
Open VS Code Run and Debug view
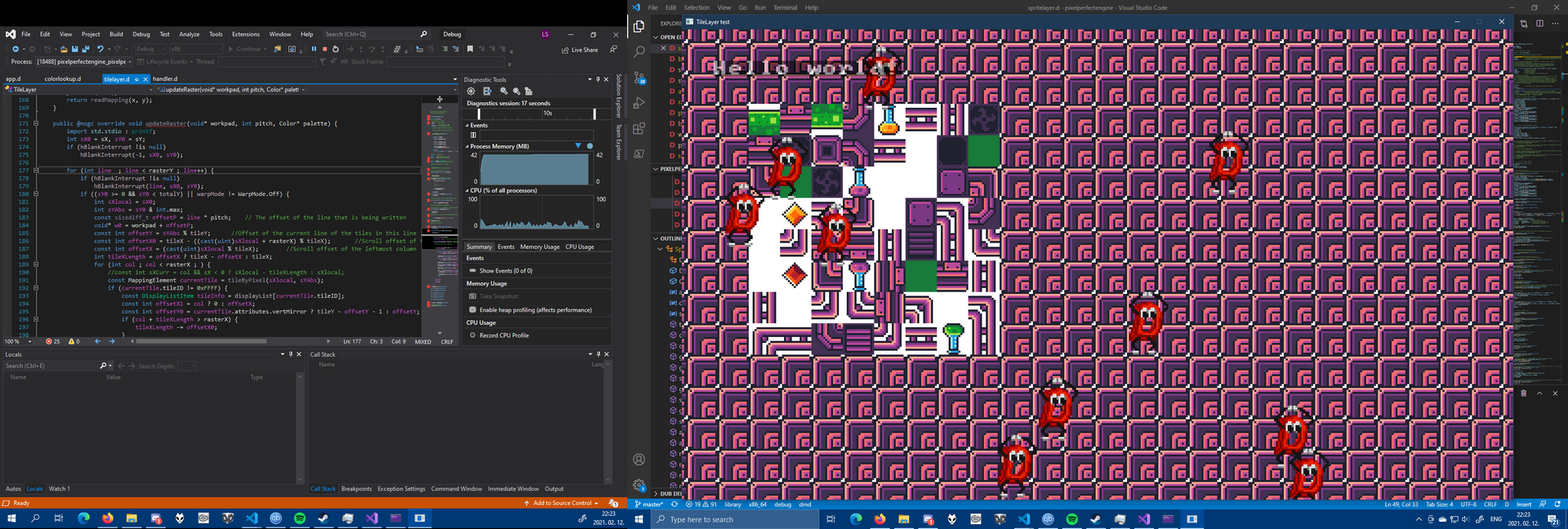point(639,103)
